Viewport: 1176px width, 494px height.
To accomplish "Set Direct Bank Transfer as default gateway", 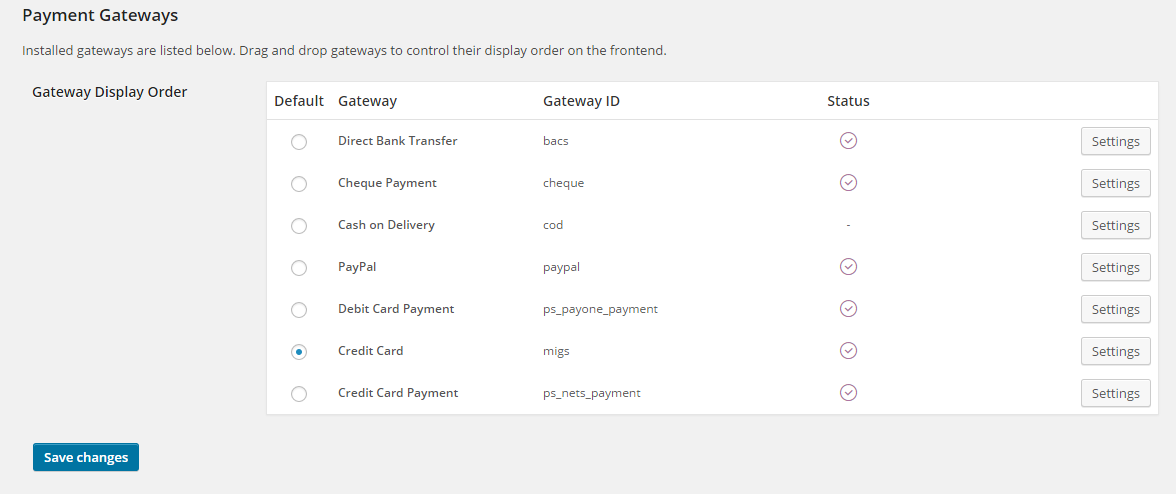I will pos(299,142).
